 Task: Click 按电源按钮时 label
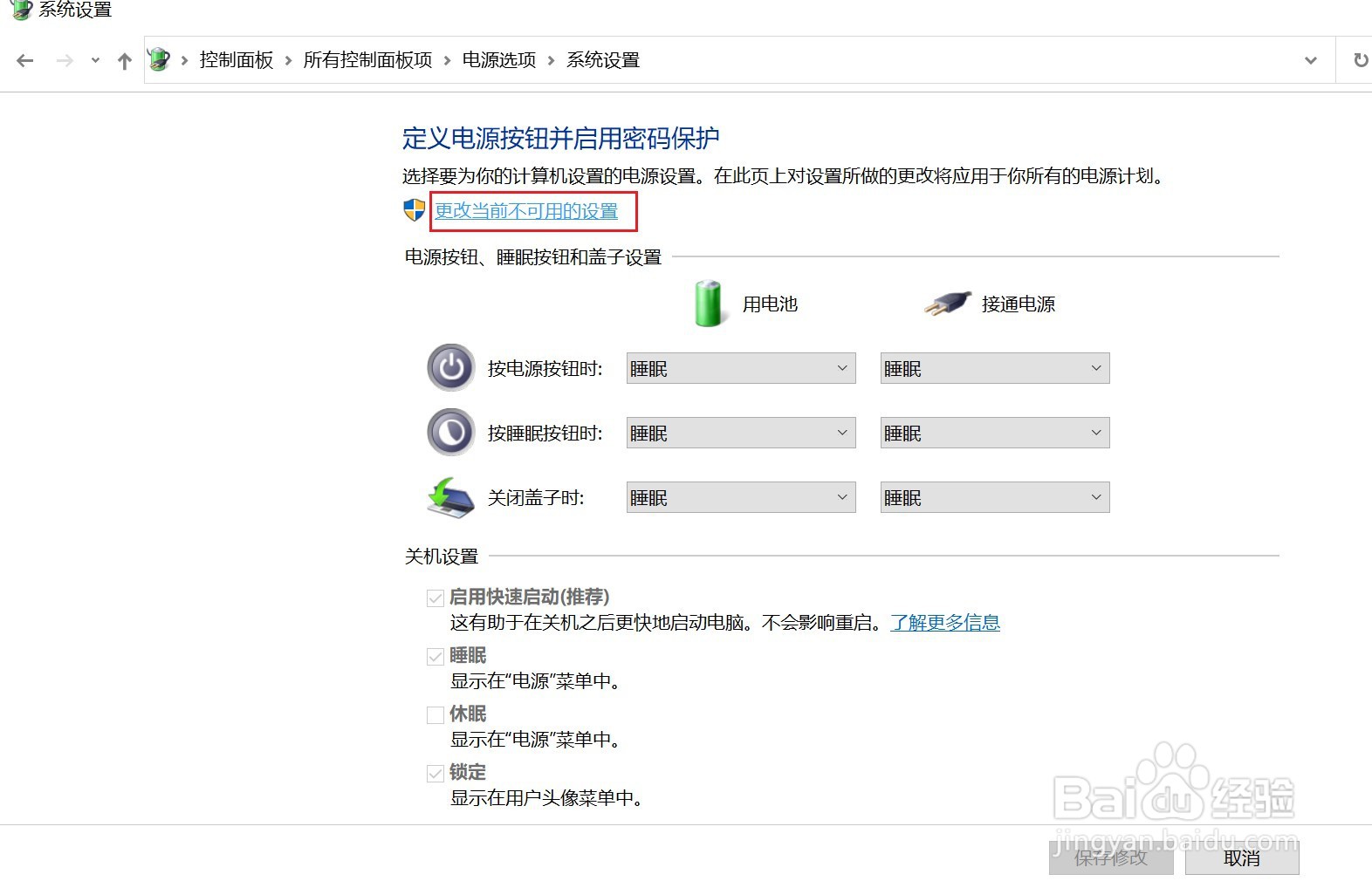tap(545, 369)
